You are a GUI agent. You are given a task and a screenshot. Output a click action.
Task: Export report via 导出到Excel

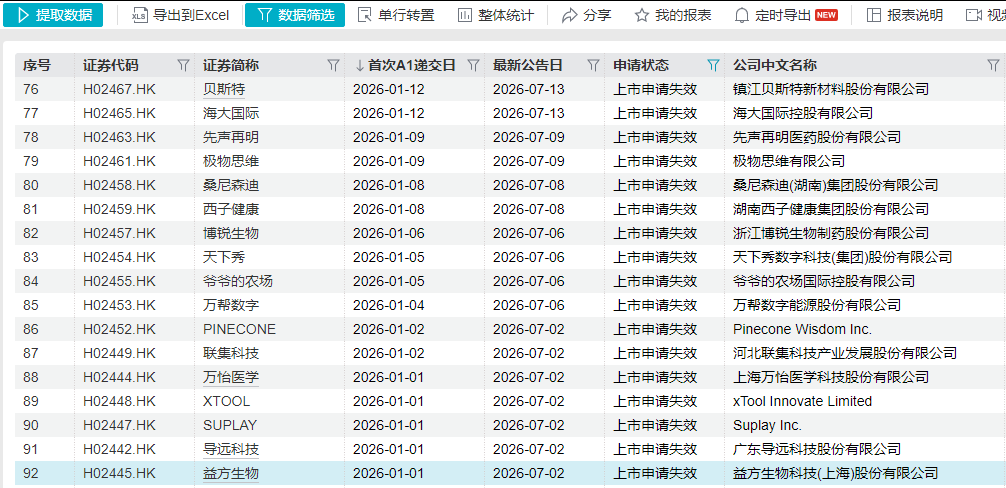[x=180, y=15]
